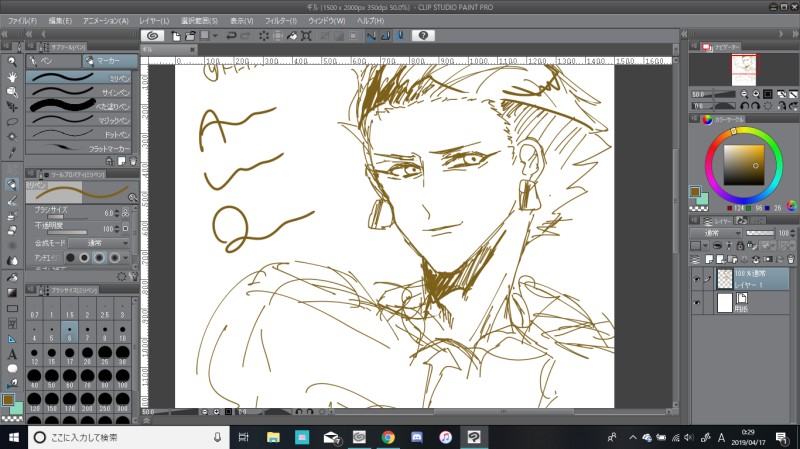800x449 pixels.
Task: Select the Zoom magnifier tool
Action: (x=12, y=62)
